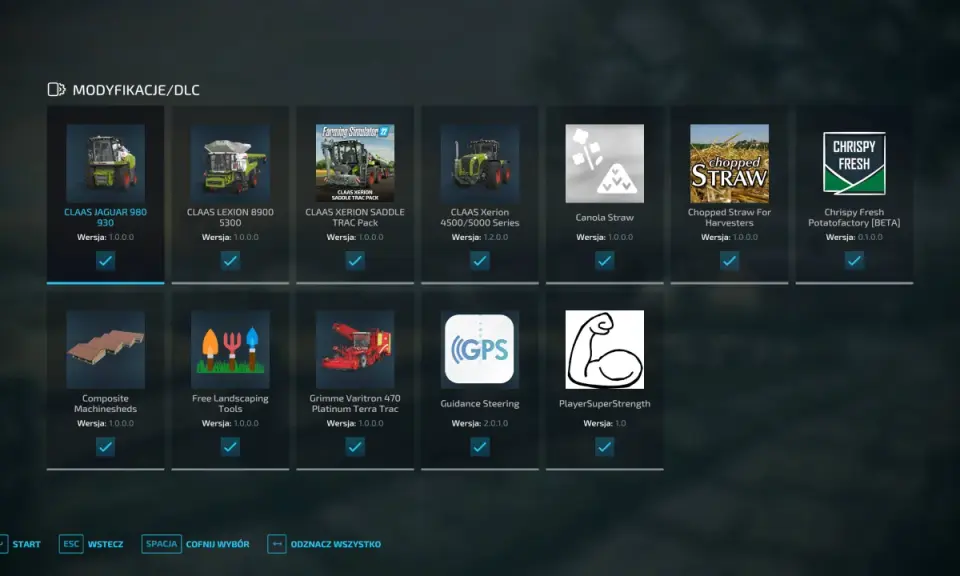Image resolution: width=960 pixels, height=576 pixels.
Task: Uncheck the Guidance Steering checkbox
Action: pyautogui.click(x=480, y=447)
